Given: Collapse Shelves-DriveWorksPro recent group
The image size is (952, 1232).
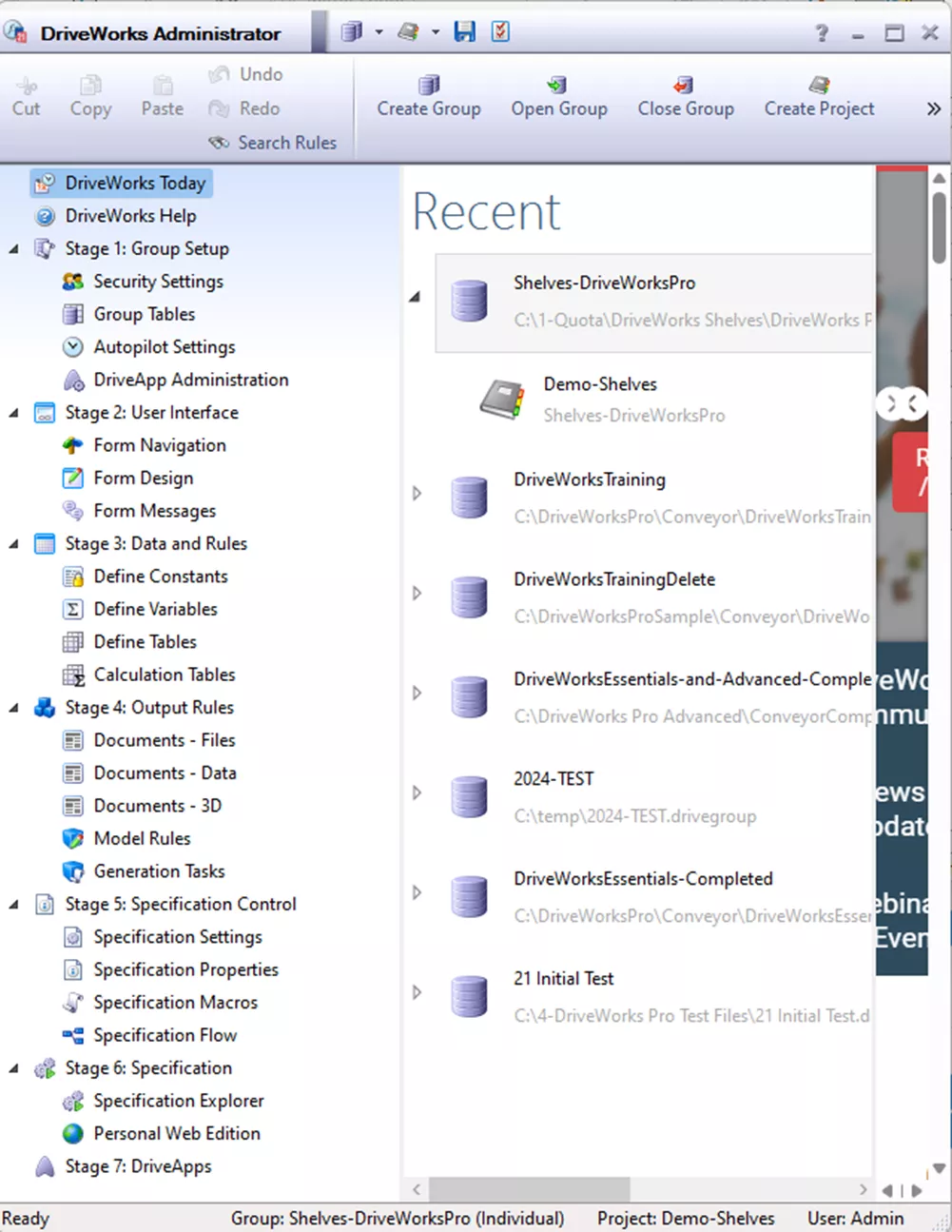Looking at the screenshot, I should 416,298.
